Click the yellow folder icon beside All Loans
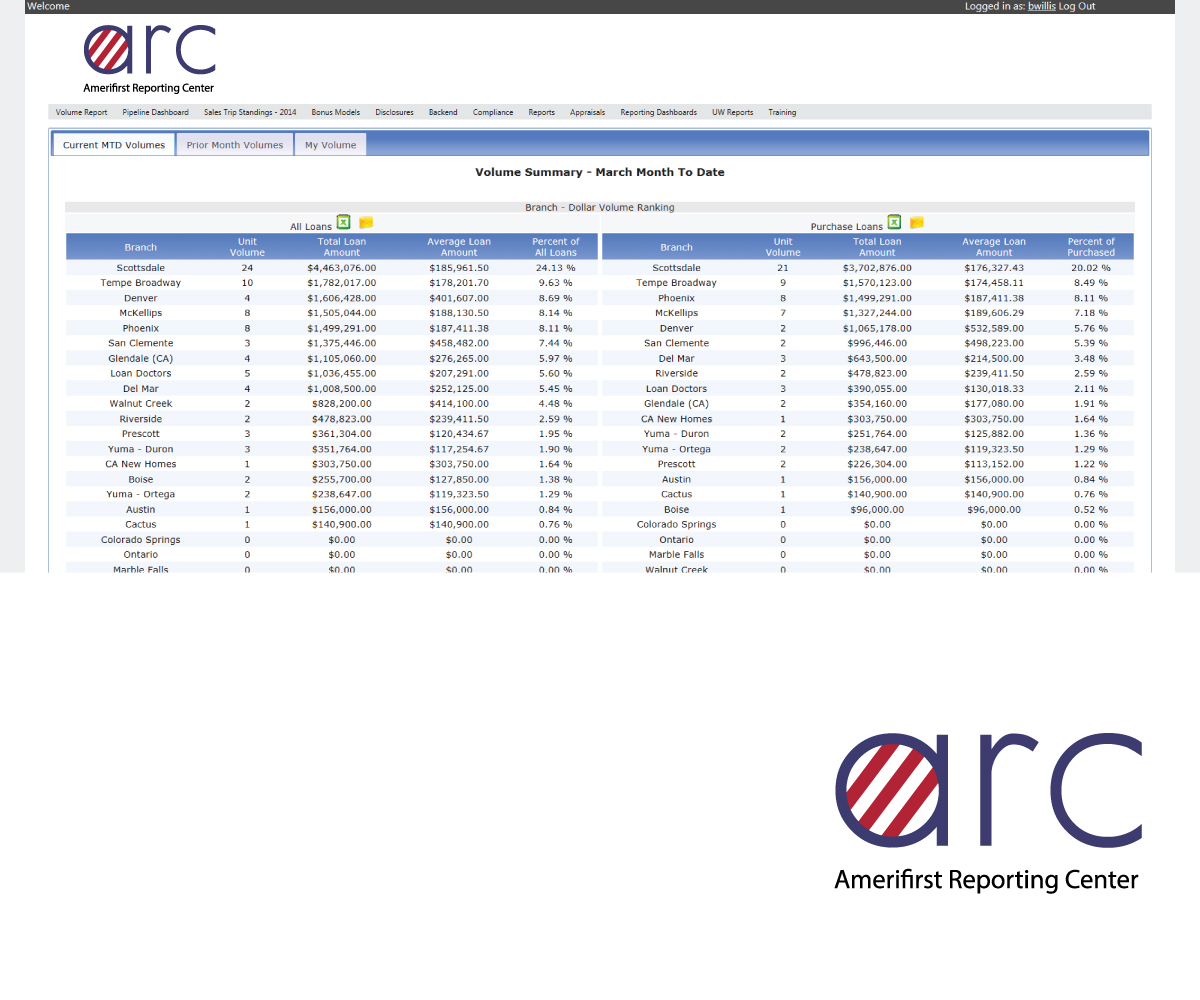The width and height of the screenshot is (1200, 1000). pyautogui.click(x=366, y=223)
